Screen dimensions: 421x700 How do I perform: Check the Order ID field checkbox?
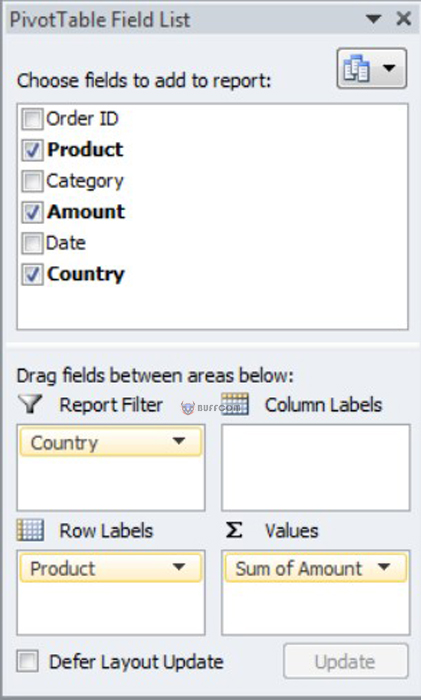(32, 119)
